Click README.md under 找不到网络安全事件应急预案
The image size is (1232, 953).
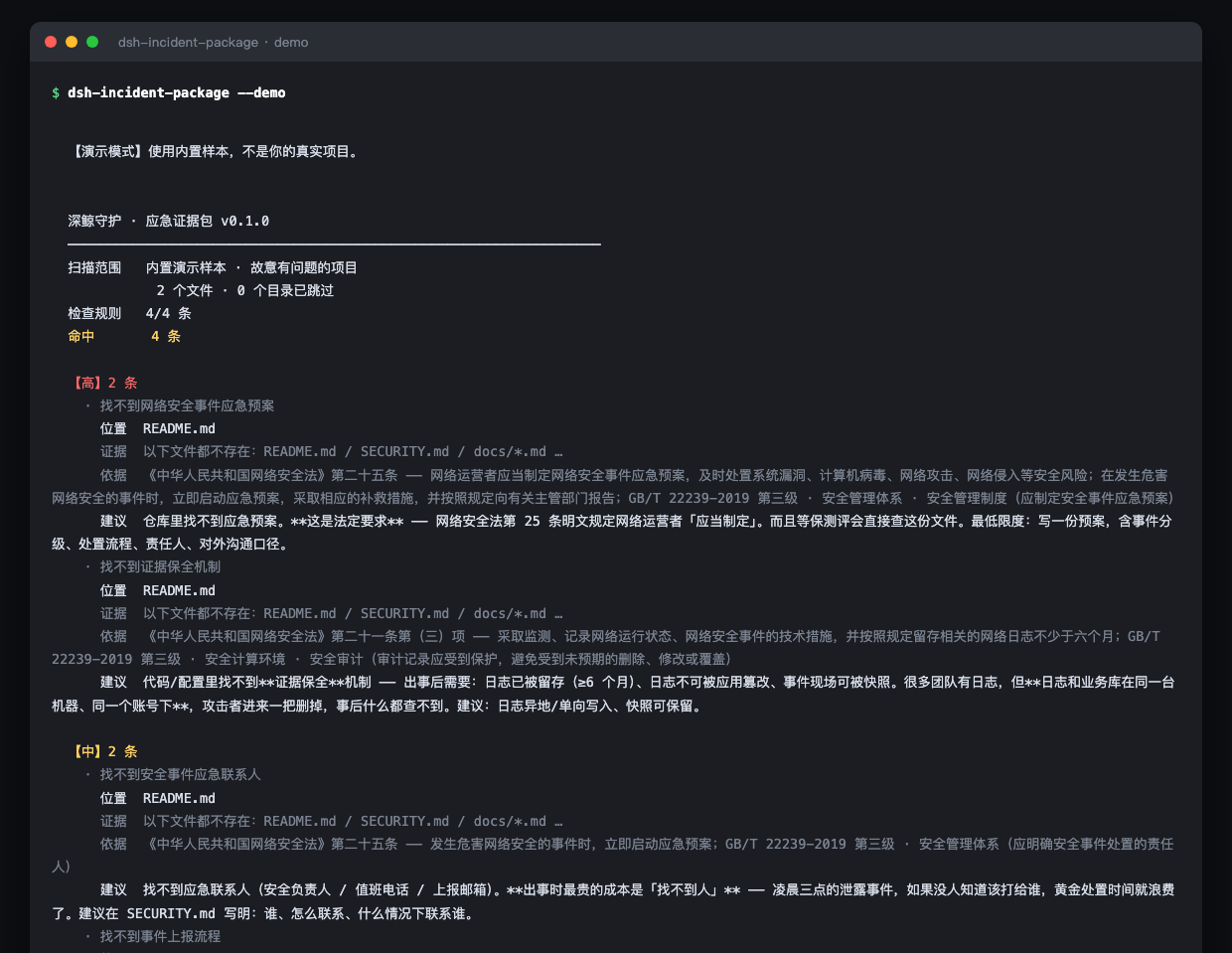pyautogui.click(x=179, y=428)
